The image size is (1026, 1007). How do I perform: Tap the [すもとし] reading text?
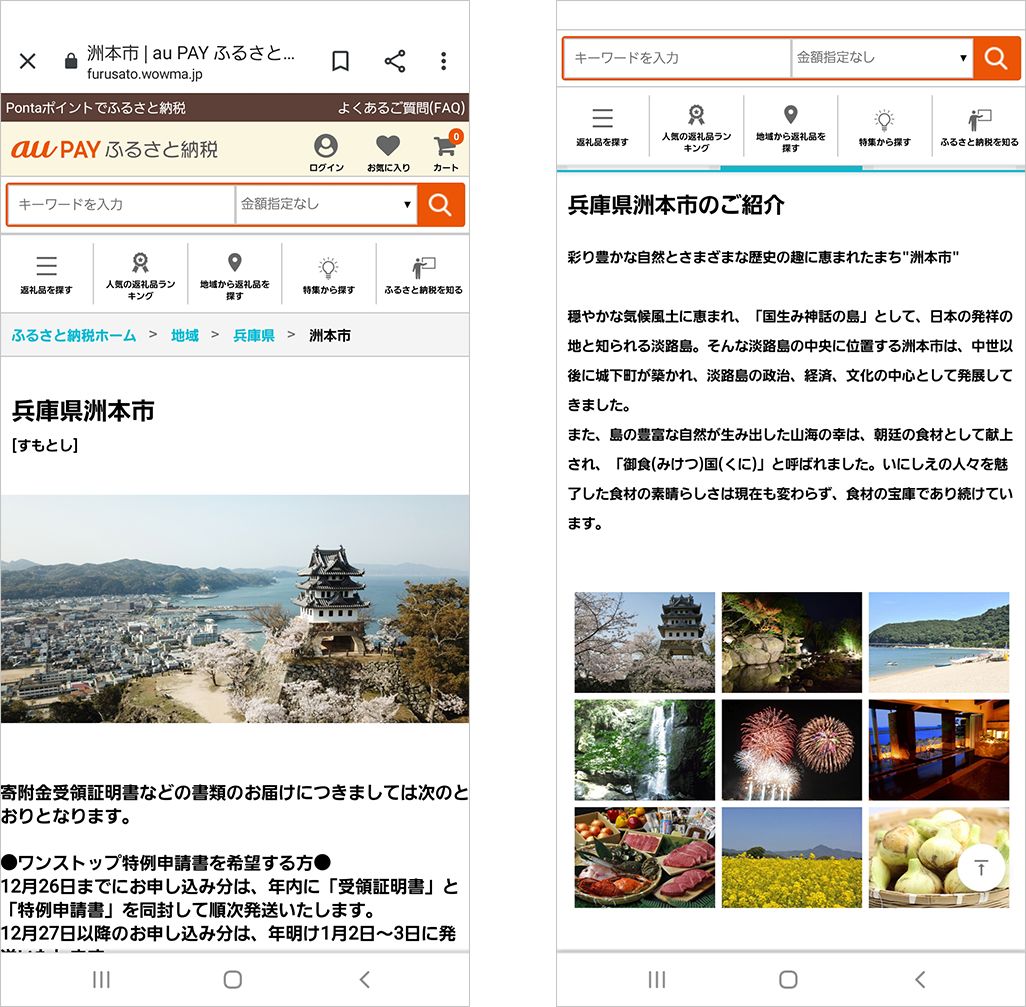[45, 446]
